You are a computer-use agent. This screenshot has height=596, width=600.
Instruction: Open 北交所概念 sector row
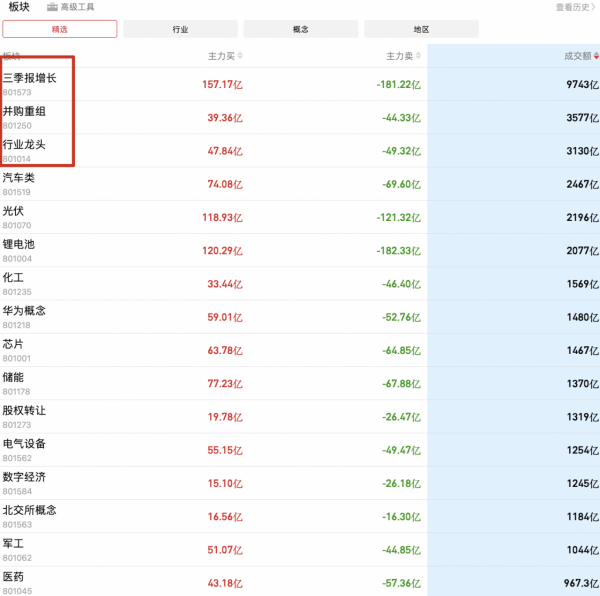(x=300, y=517)
